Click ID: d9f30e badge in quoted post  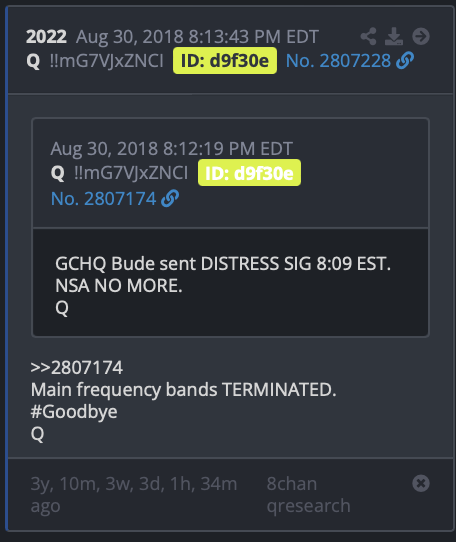[249, 173]
